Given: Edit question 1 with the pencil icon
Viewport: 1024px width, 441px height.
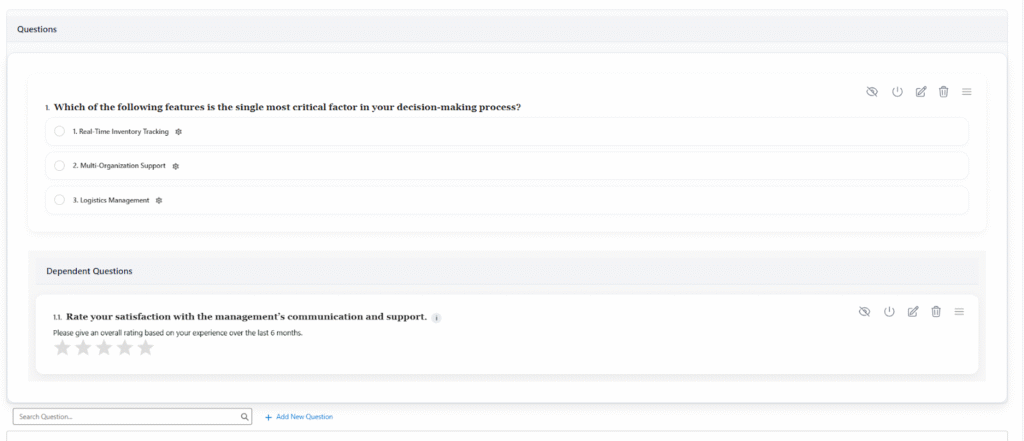Looking at the screenshot, I should [x=920, y=92].
